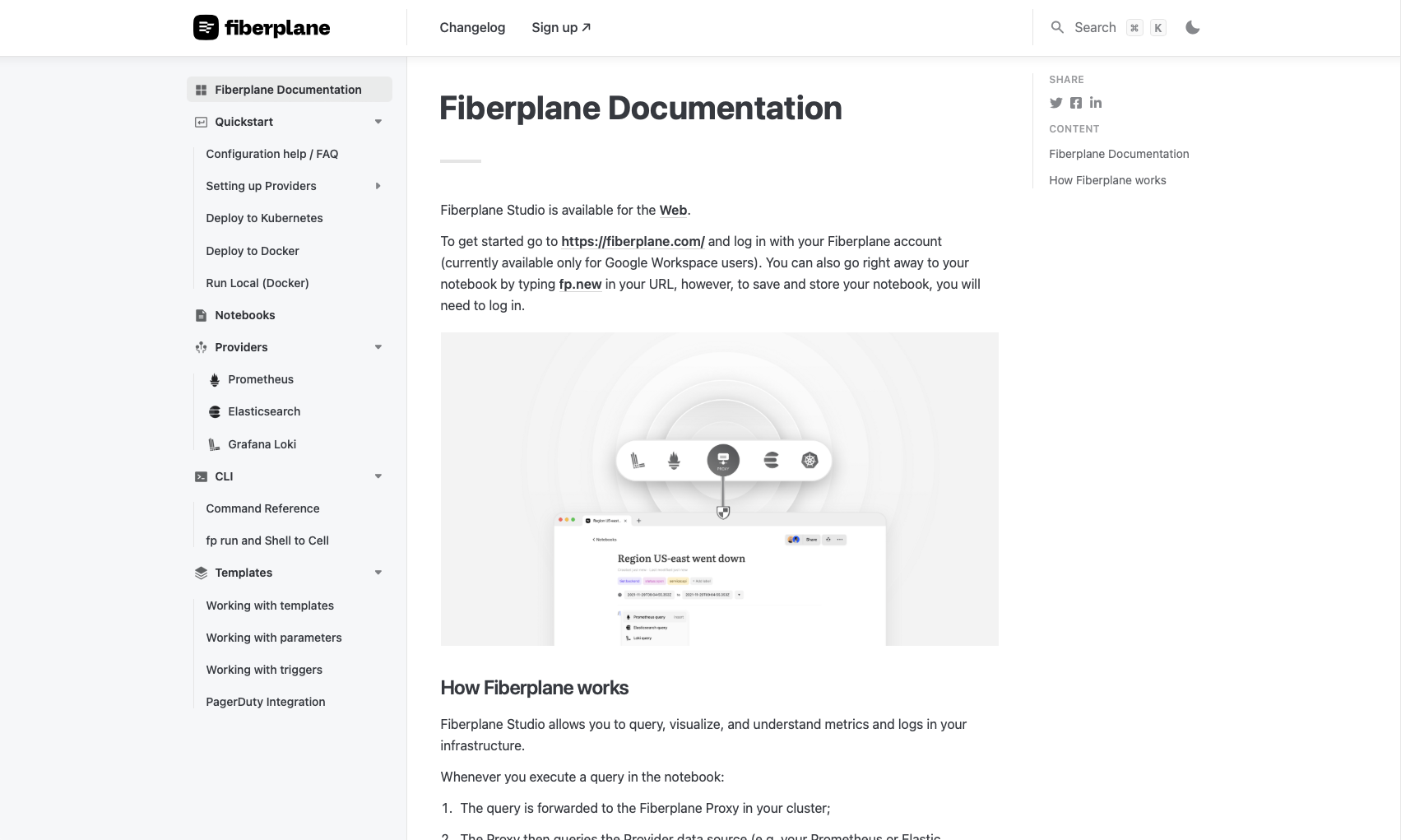Open the Elasticsearch provider page
The height and width of the screenshot is (840, 1401).
click(264, 411)
